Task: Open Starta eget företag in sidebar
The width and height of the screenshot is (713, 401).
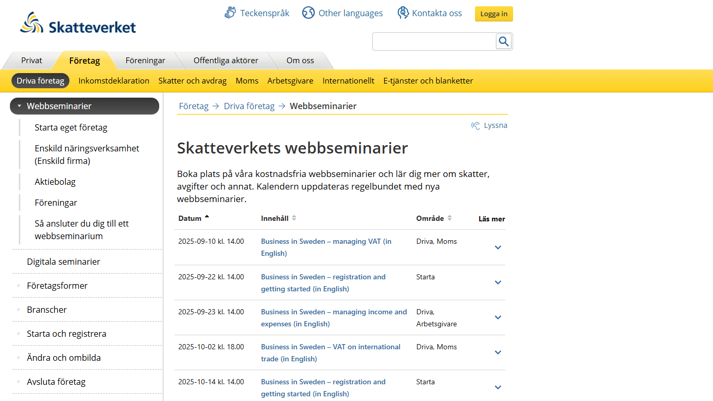Action: pos(71,128)
